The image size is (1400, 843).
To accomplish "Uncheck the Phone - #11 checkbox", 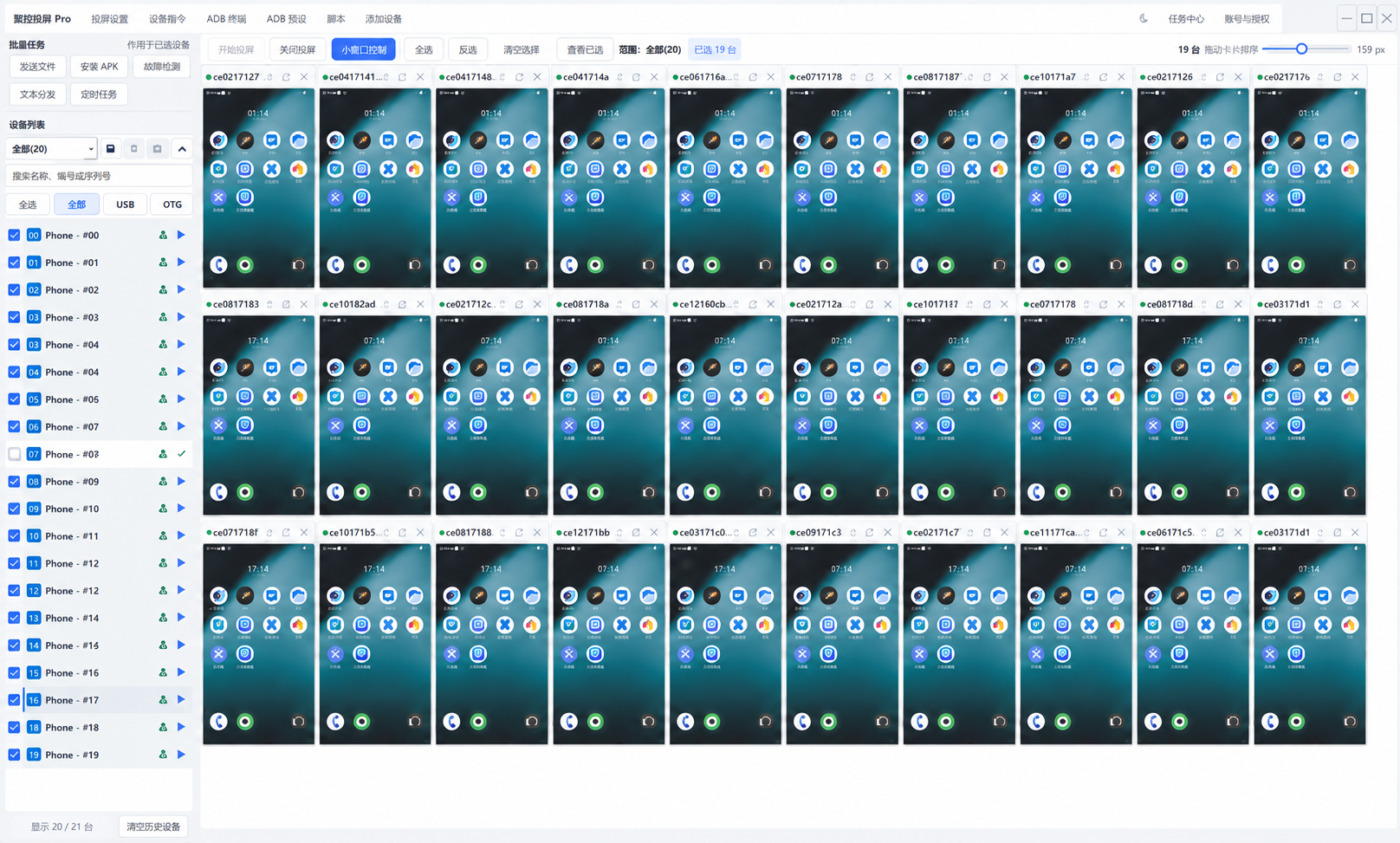I will [x=14, y=536].
